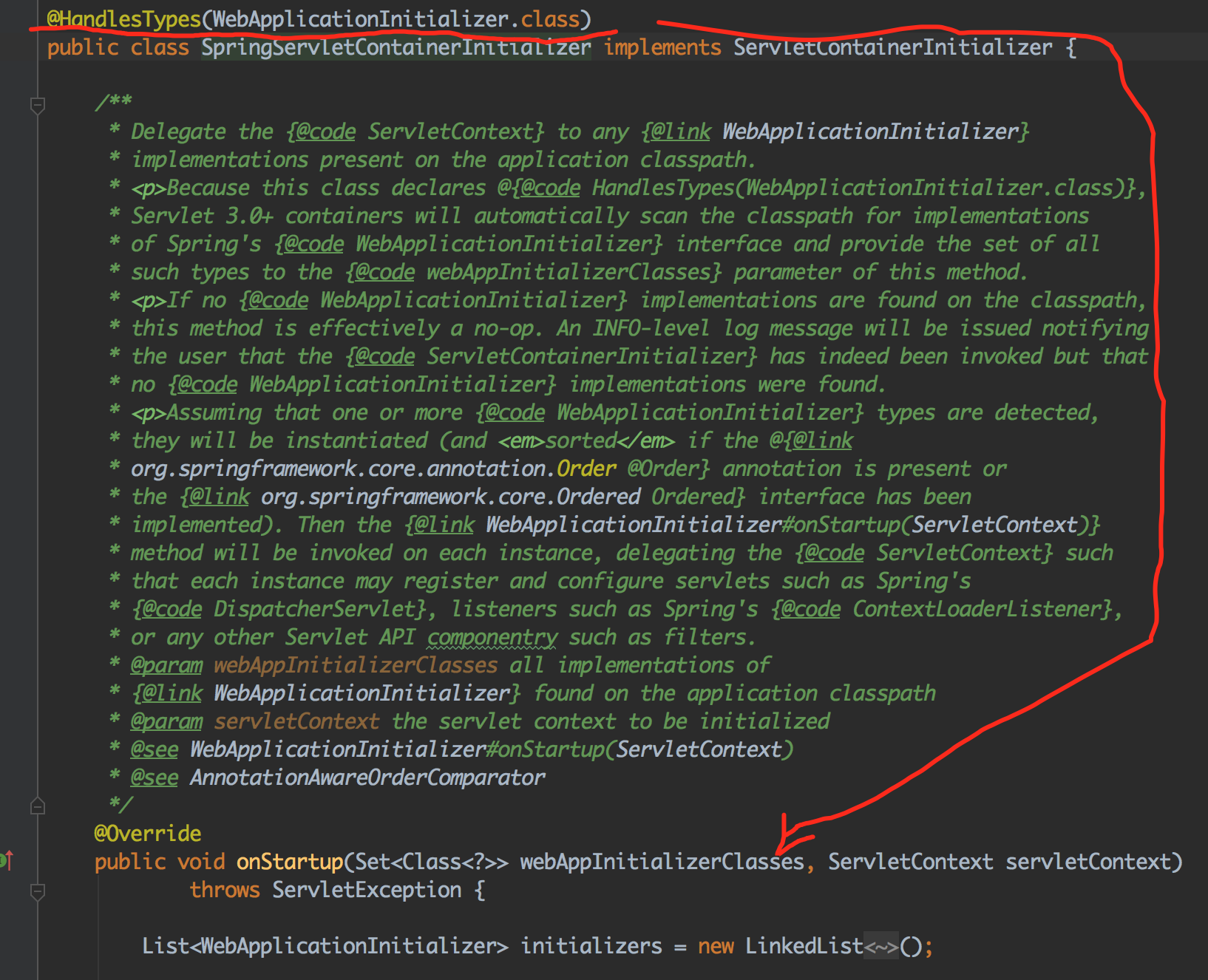The height and width of the screenshot is (980, 1208).
Task: Click the collapsed <~> diamond after LinkedList
Action: point(881,946)
